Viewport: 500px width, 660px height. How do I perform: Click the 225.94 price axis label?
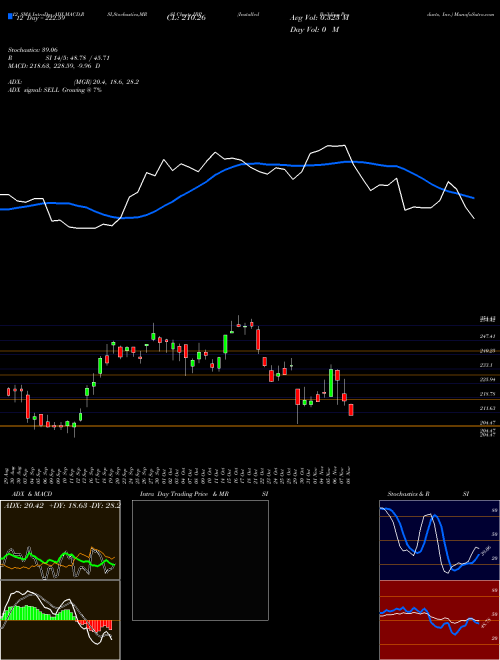(488, 380)
